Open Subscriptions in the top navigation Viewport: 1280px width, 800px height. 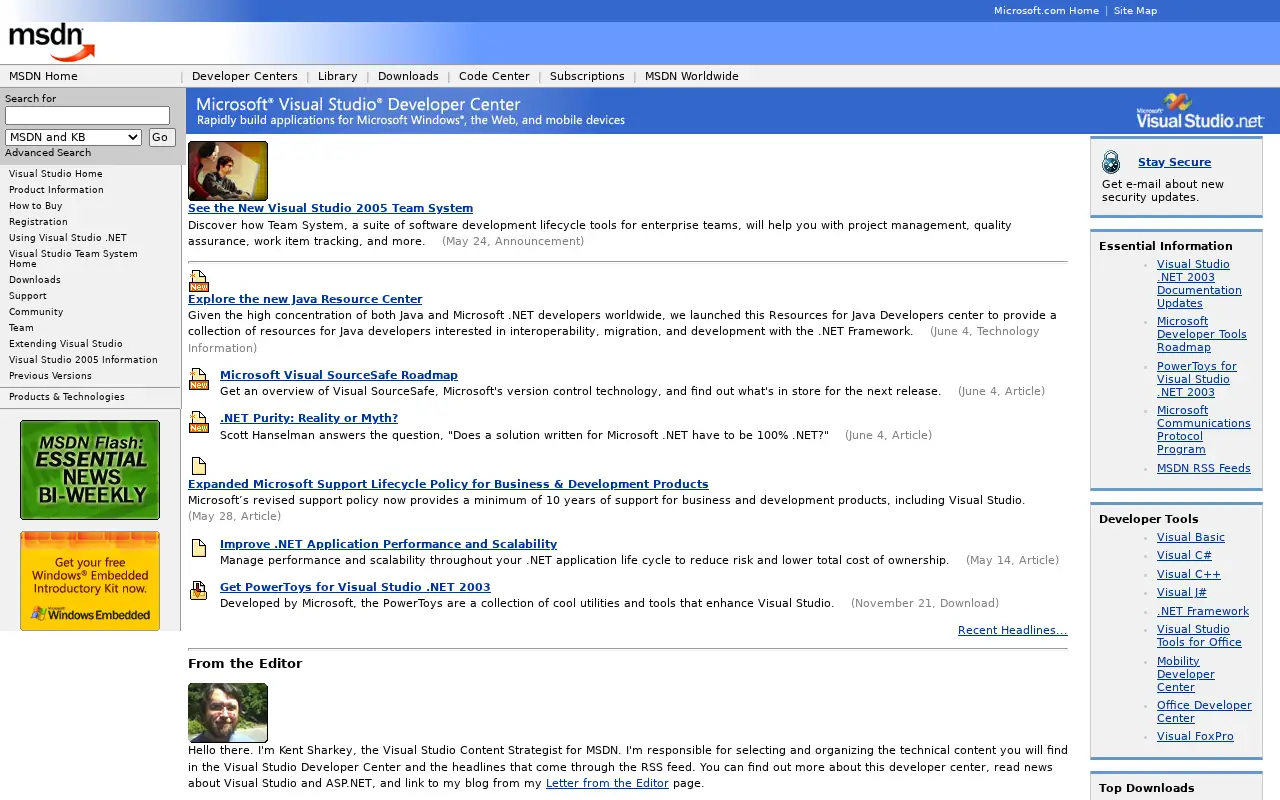point(587,76)
